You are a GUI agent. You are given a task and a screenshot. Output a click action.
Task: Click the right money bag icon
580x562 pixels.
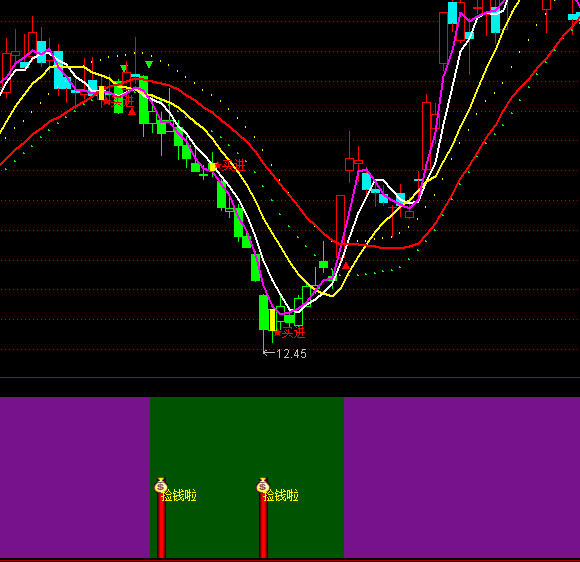click(263, 485)
